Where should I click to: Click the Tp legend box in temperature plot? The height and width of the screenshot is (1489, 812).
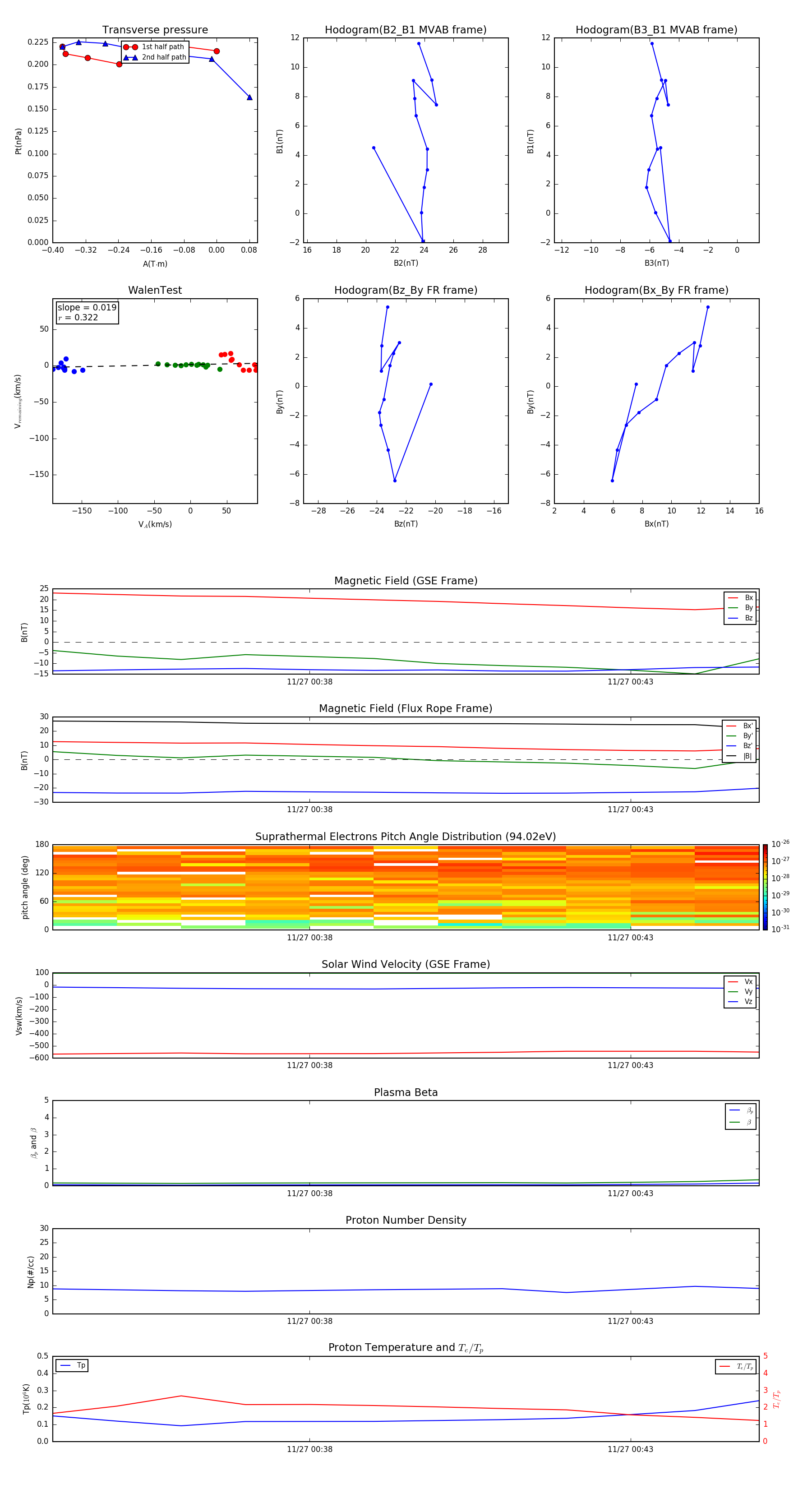[x=72, y=1365]
